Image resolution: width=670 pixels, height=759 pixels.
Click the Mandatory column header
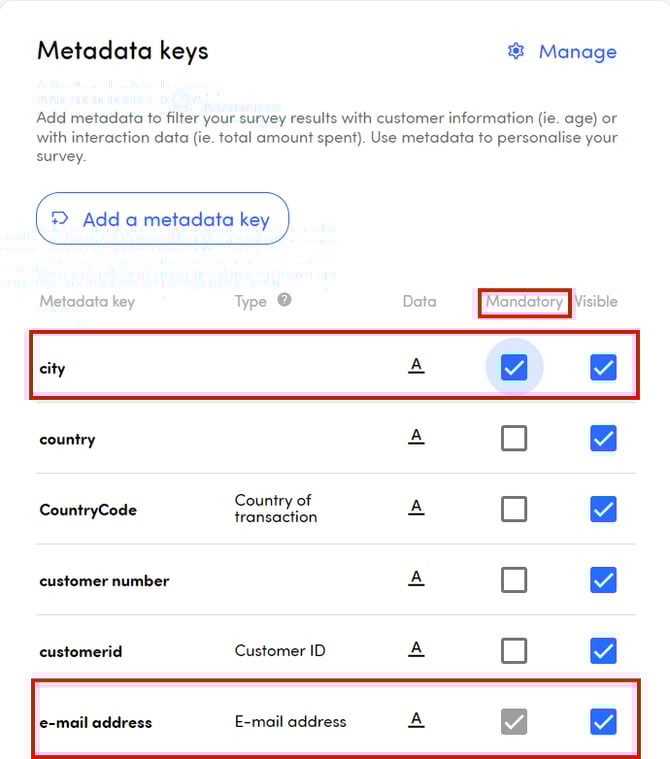coord(525,301)
